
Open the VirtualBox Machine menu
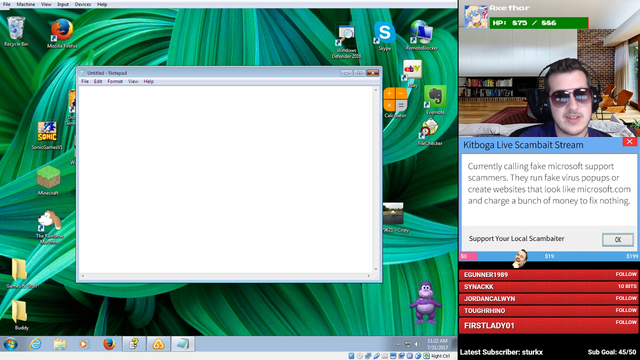pyautogui.click(x=26, y=4)
